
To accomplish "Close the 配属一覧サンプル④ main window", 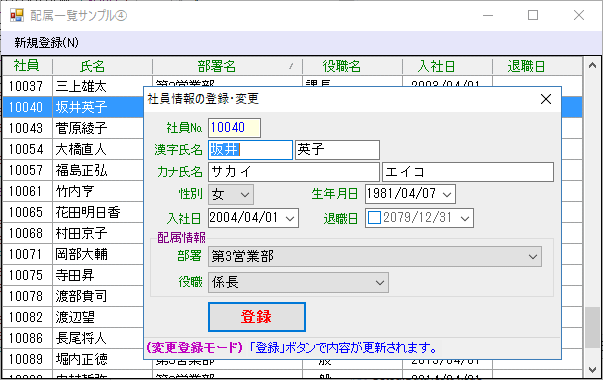I will (579, 15).
